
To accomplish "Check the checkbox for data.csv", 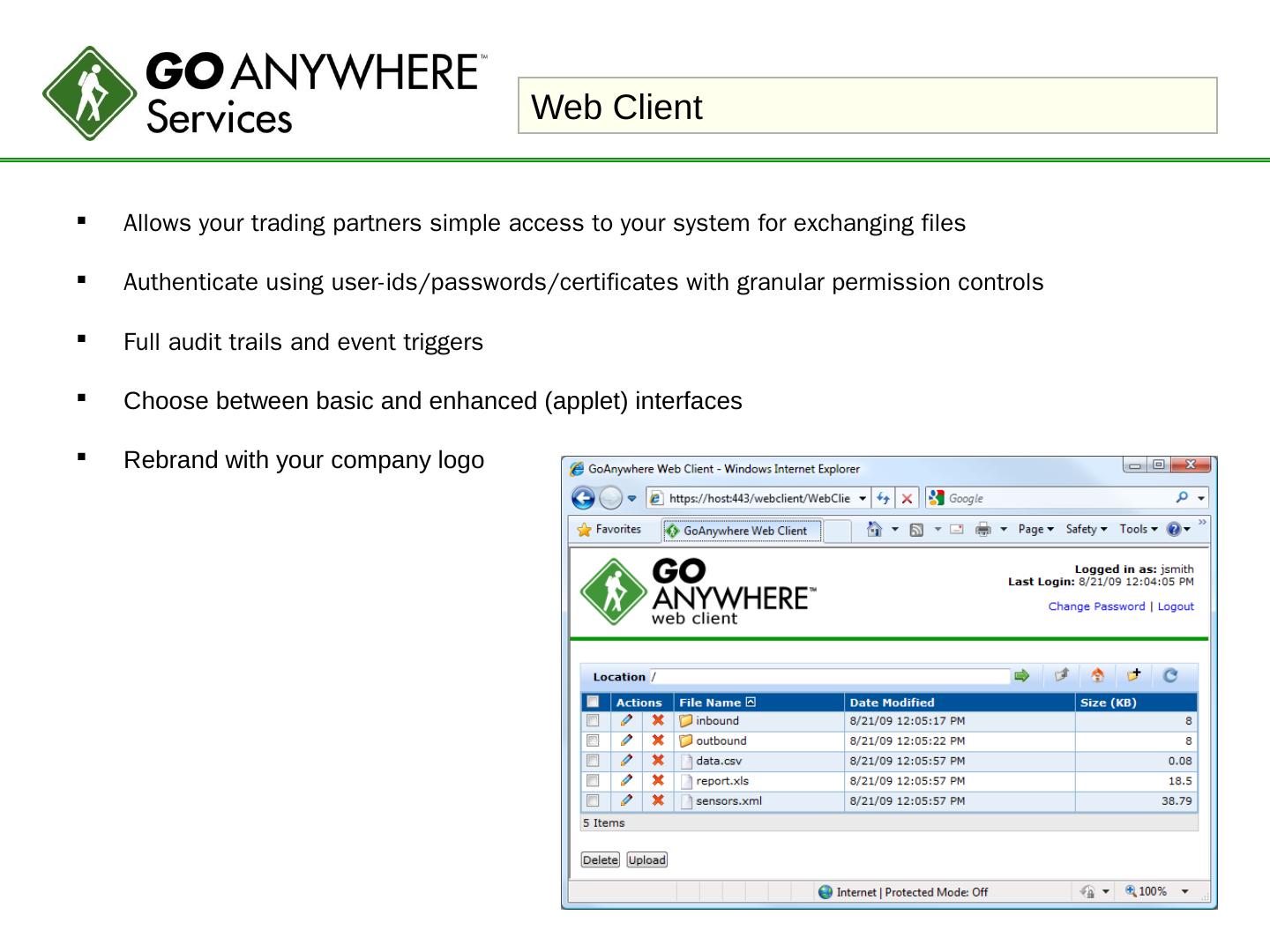I will (594, 761).
